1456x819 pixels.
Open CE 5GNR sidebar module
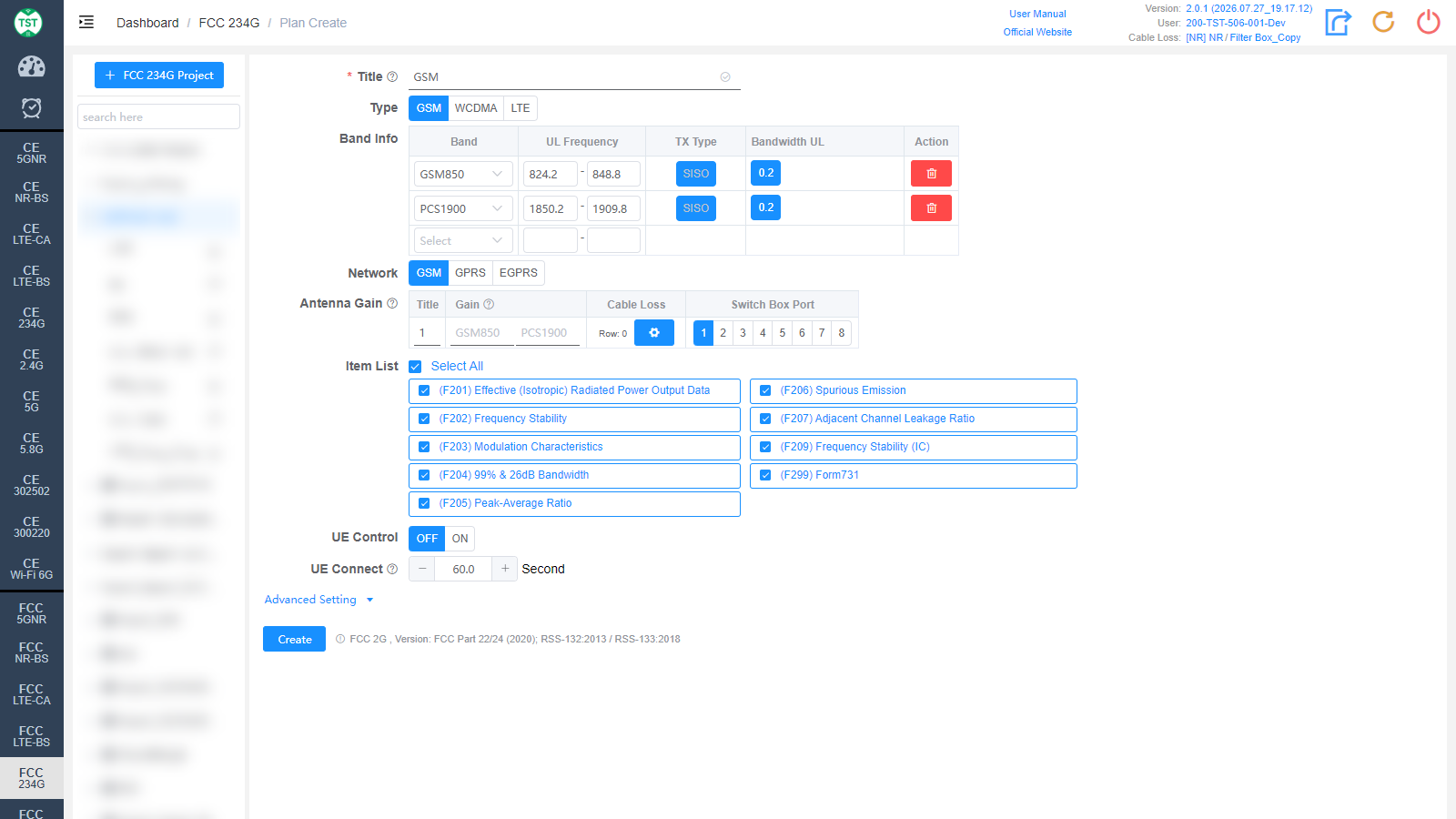tap(32, 153)
